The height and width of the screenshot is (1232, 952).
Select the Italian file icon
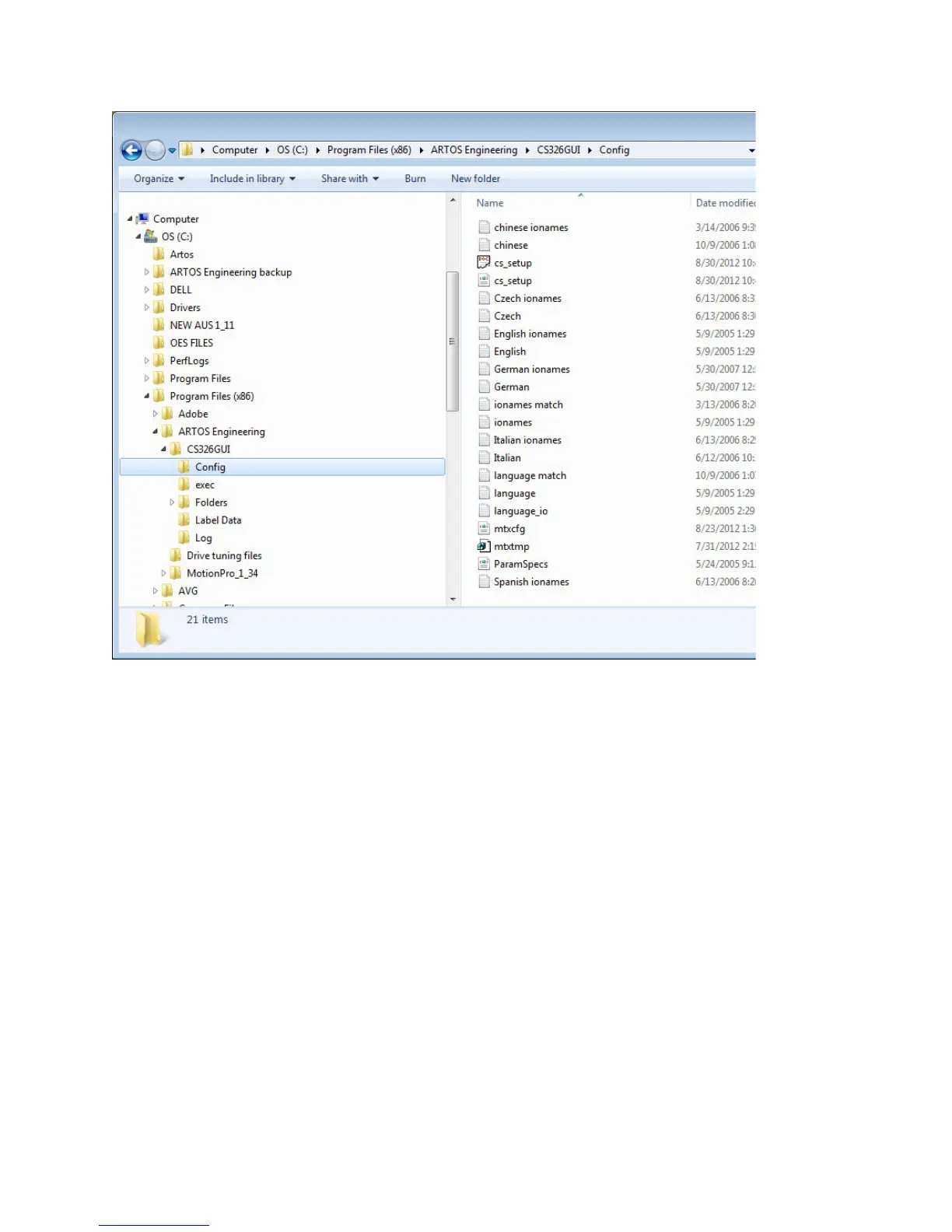[x=484, y=458]
